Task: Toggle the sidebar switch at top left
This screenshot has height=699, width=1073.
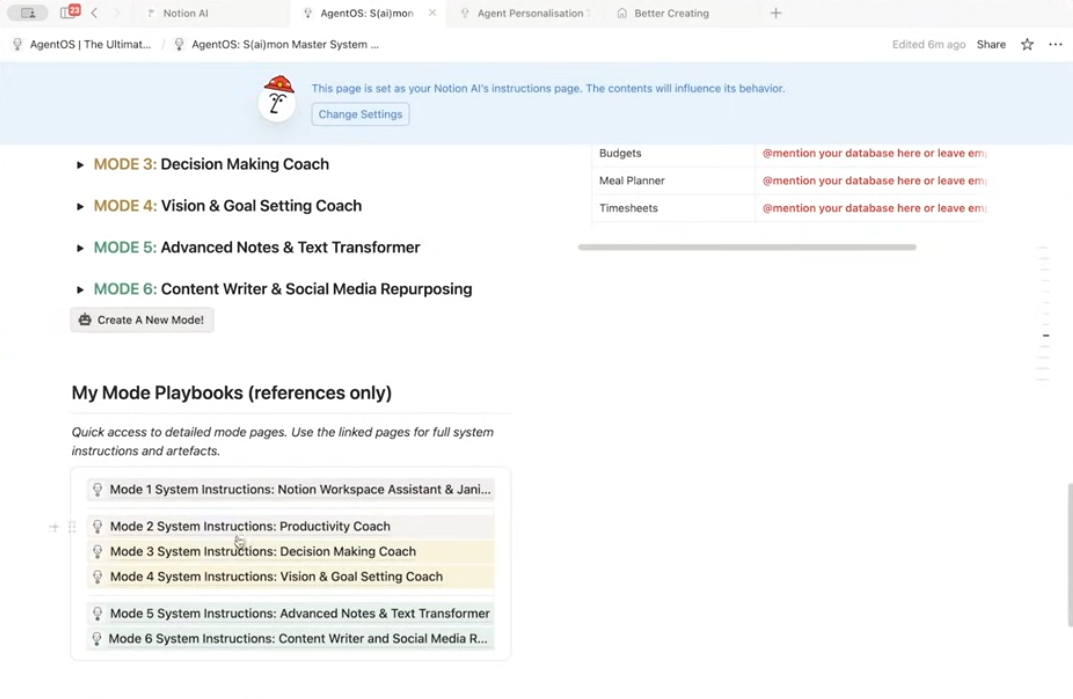Action: click(x=28, y=13)
